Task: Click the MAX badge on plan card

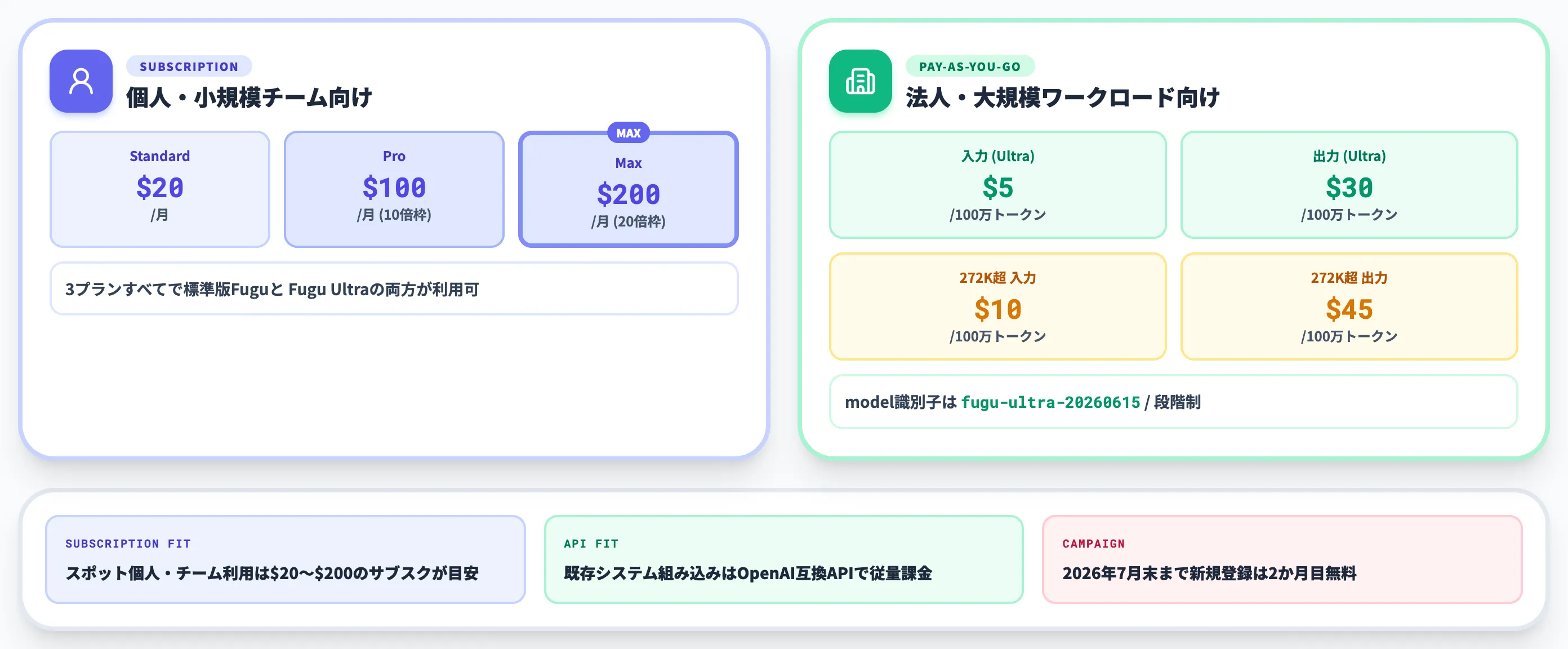Action: click(x=628, y=133)
